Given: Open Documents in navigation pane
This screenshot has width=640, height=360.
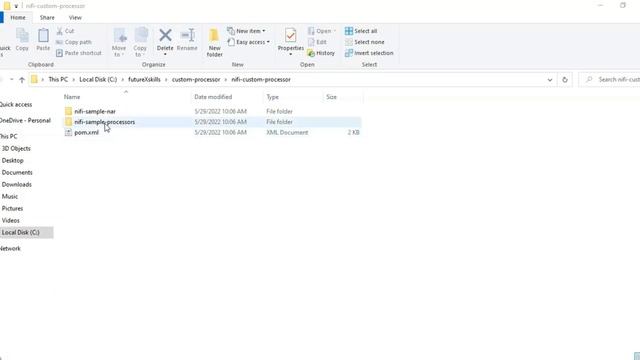Looking at the screenshot, I should tap(17, 172).
